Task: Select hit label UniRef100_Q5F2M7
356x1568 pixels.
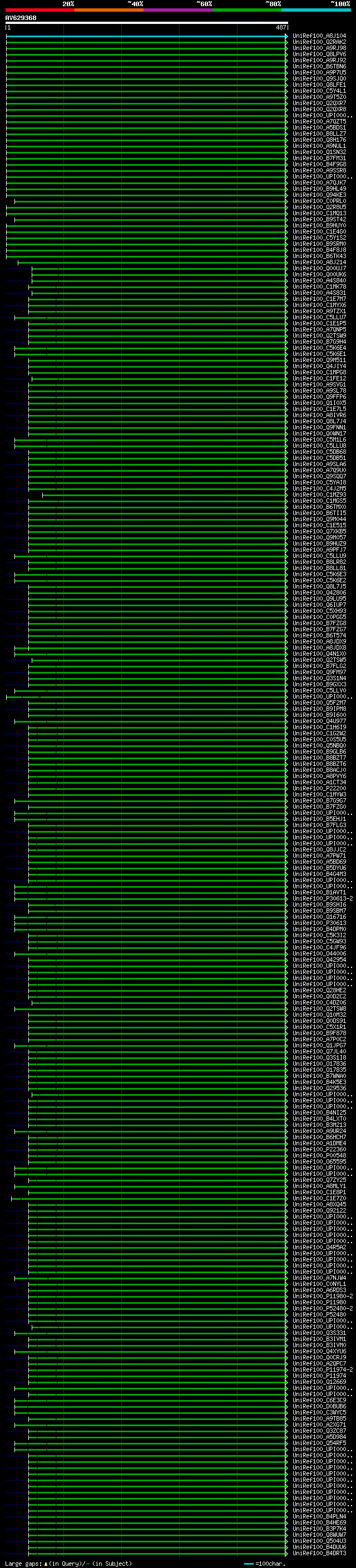Action: (x=319, y=703)
